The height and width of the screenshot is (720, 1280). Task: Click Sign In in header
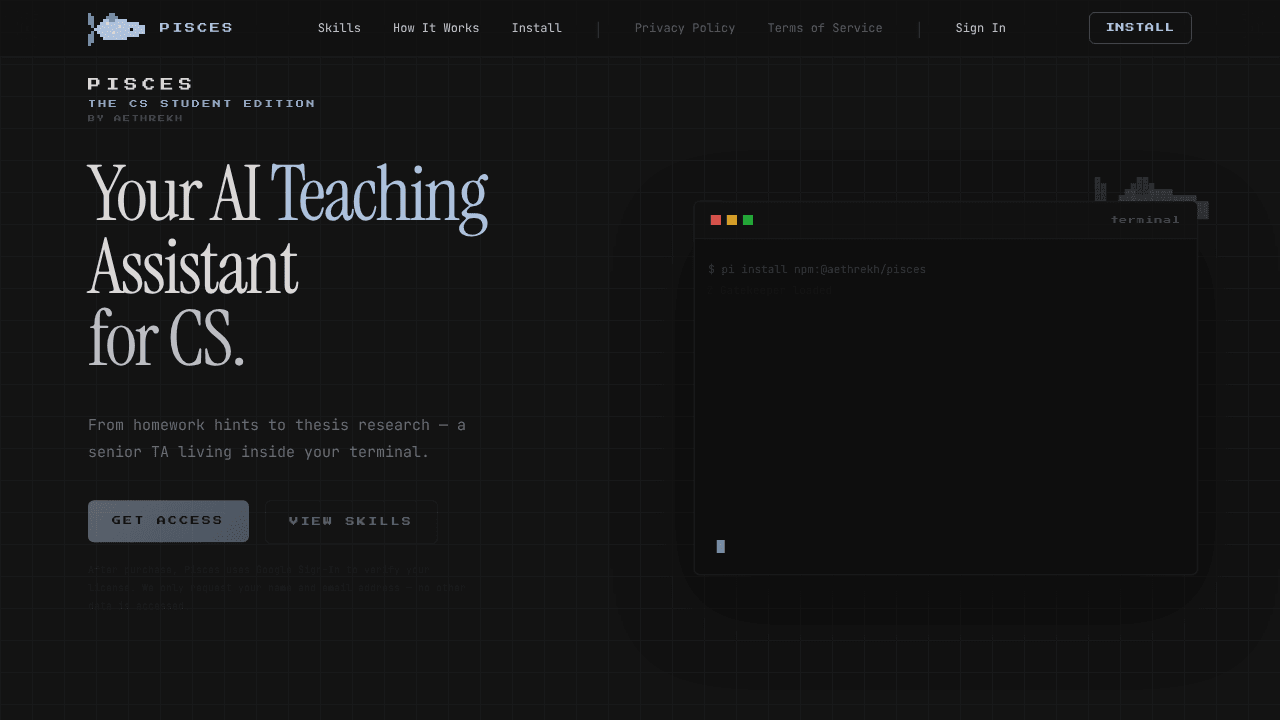[x=981, y=28]
